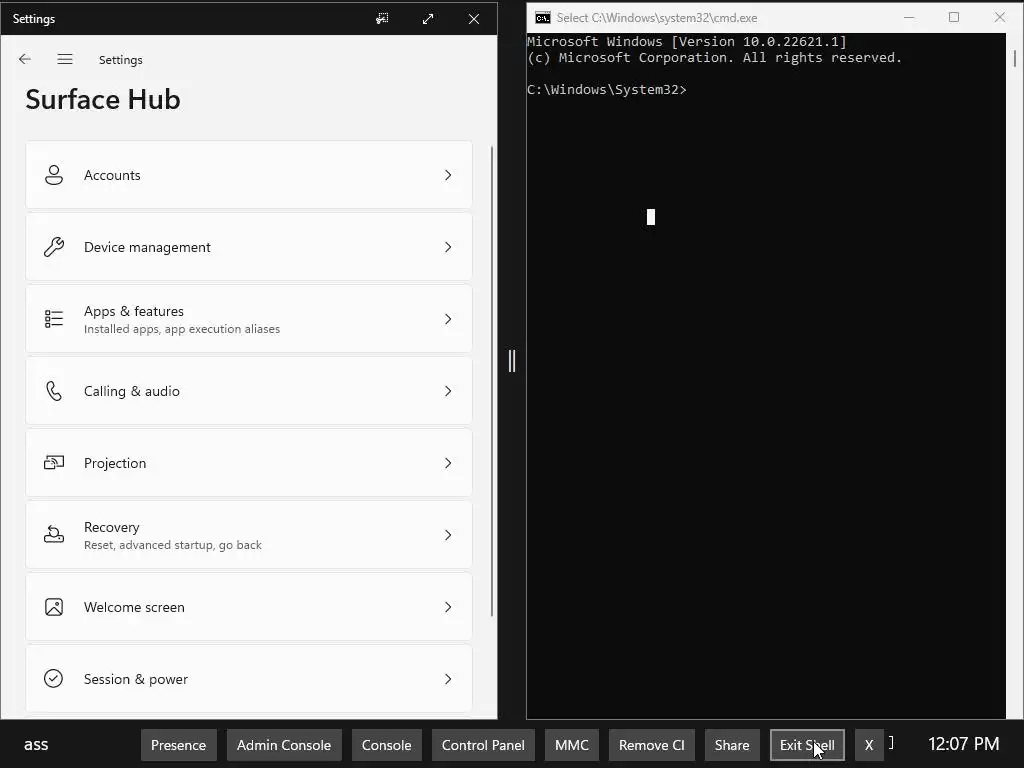Close the cmd.exe window
Image resolution: width=1024 pixels, height=768 pixels.
point(1000,18)
